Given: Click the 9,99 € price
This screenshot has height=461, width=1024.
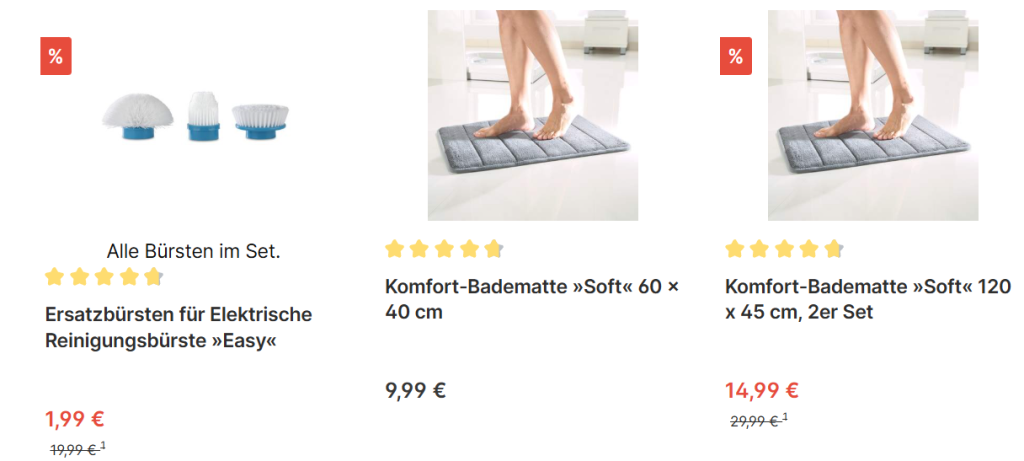Looking at the screenshot, I should tap(415, 390).
